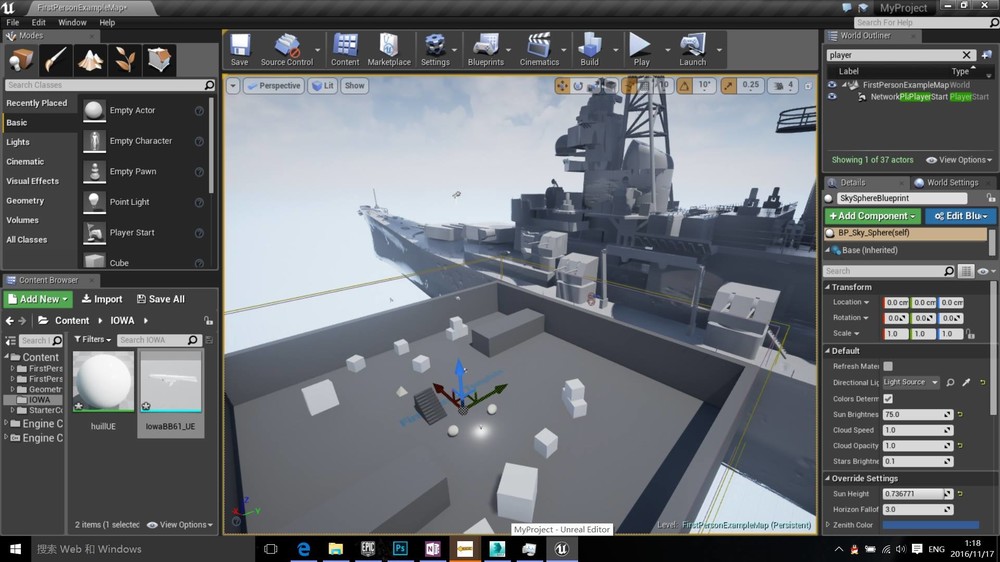Viewport: 1000px width, 562px height.
Task: Click Show button in viewport
Action: pyautogui.click(x=355, y=85)
